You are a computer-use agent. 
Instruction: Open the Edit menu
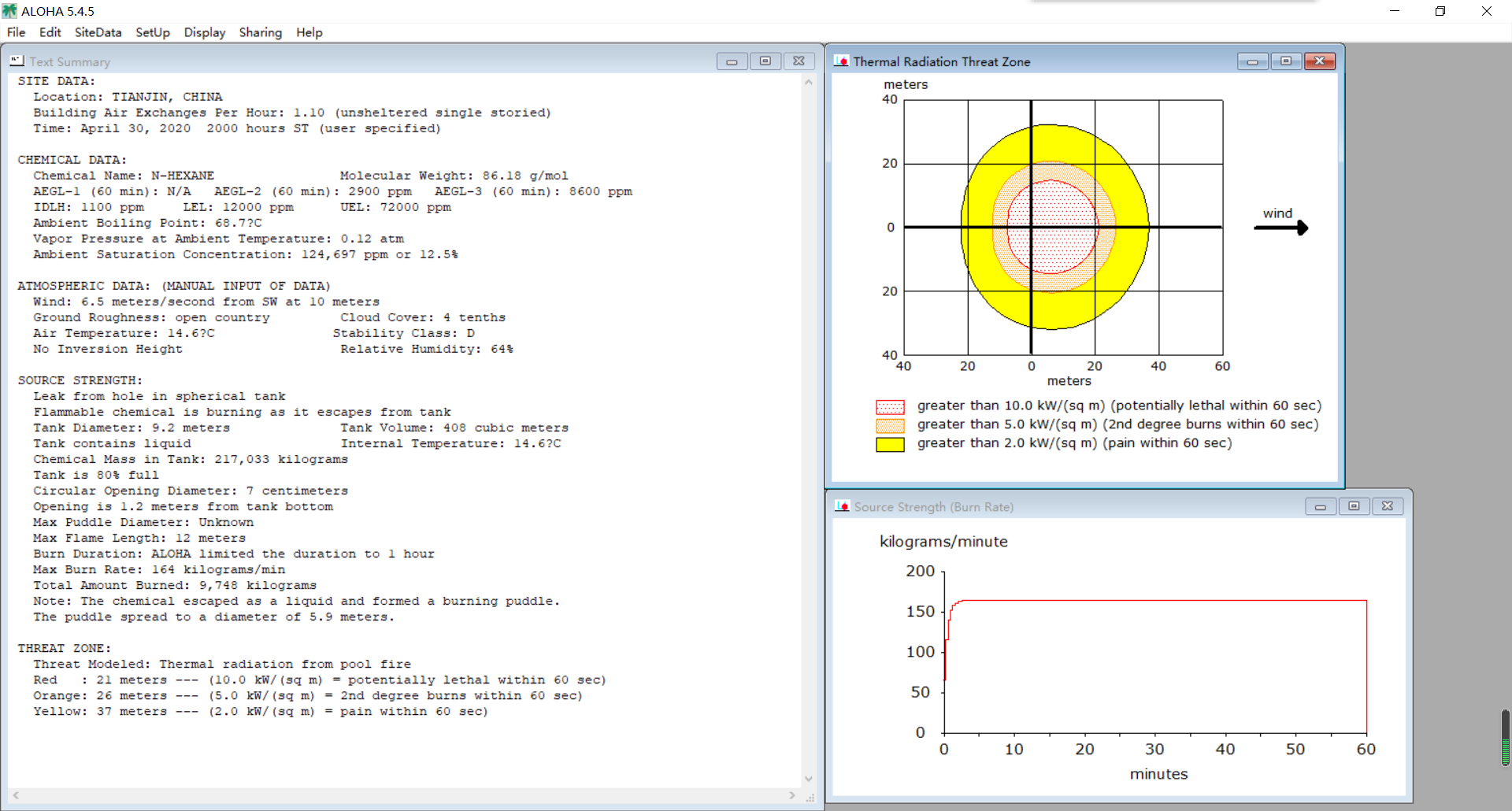pyautogui.click(x=50, y=32)
